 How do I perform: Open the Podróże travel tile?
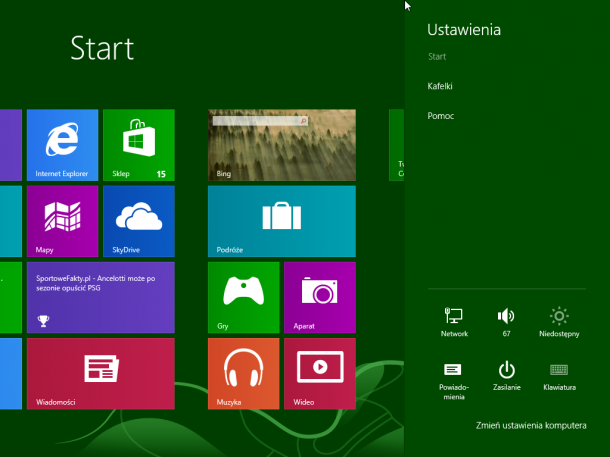coord(281,221)
